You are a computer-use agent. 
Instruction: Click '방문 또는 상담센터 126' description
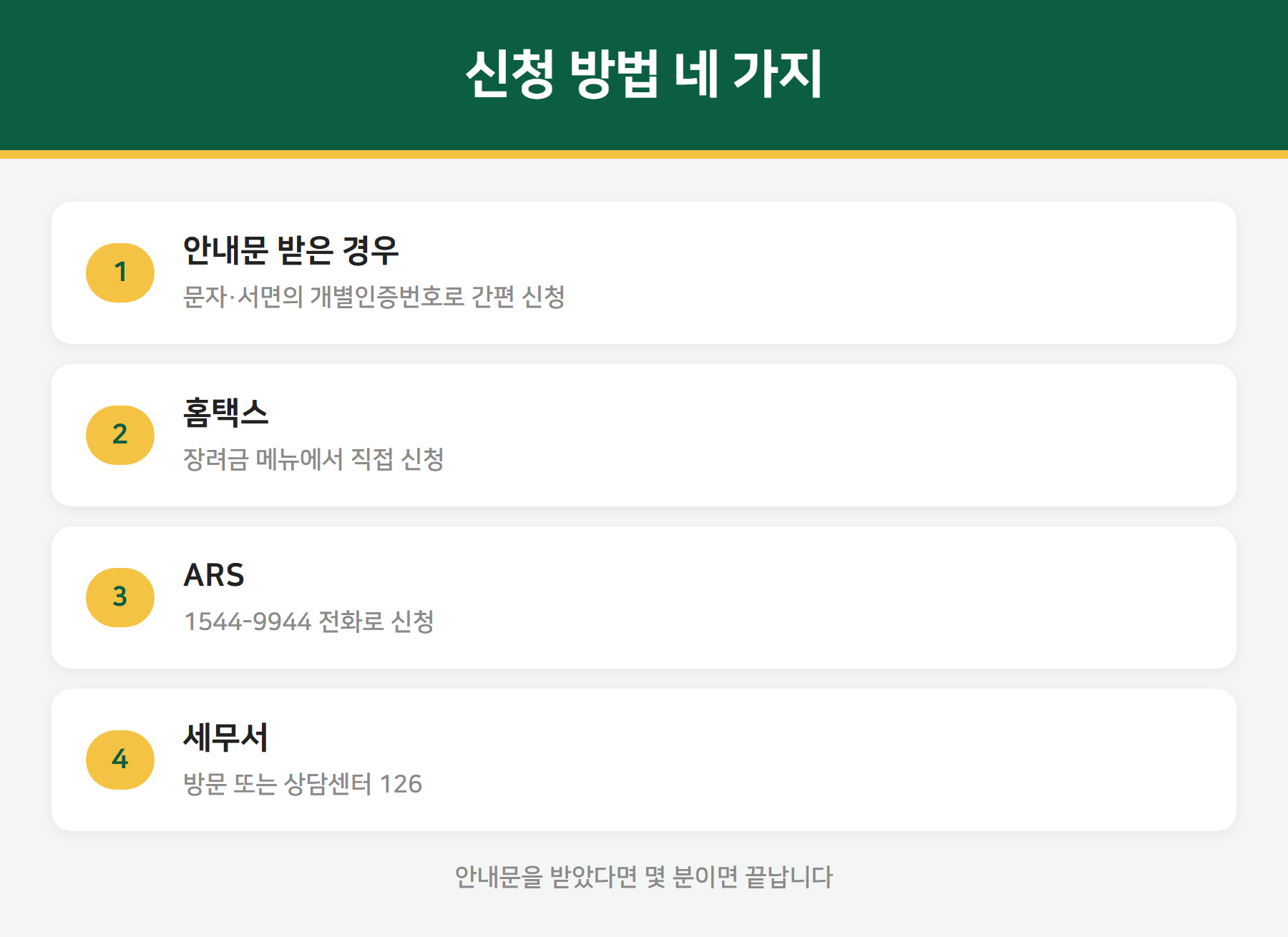303,784
